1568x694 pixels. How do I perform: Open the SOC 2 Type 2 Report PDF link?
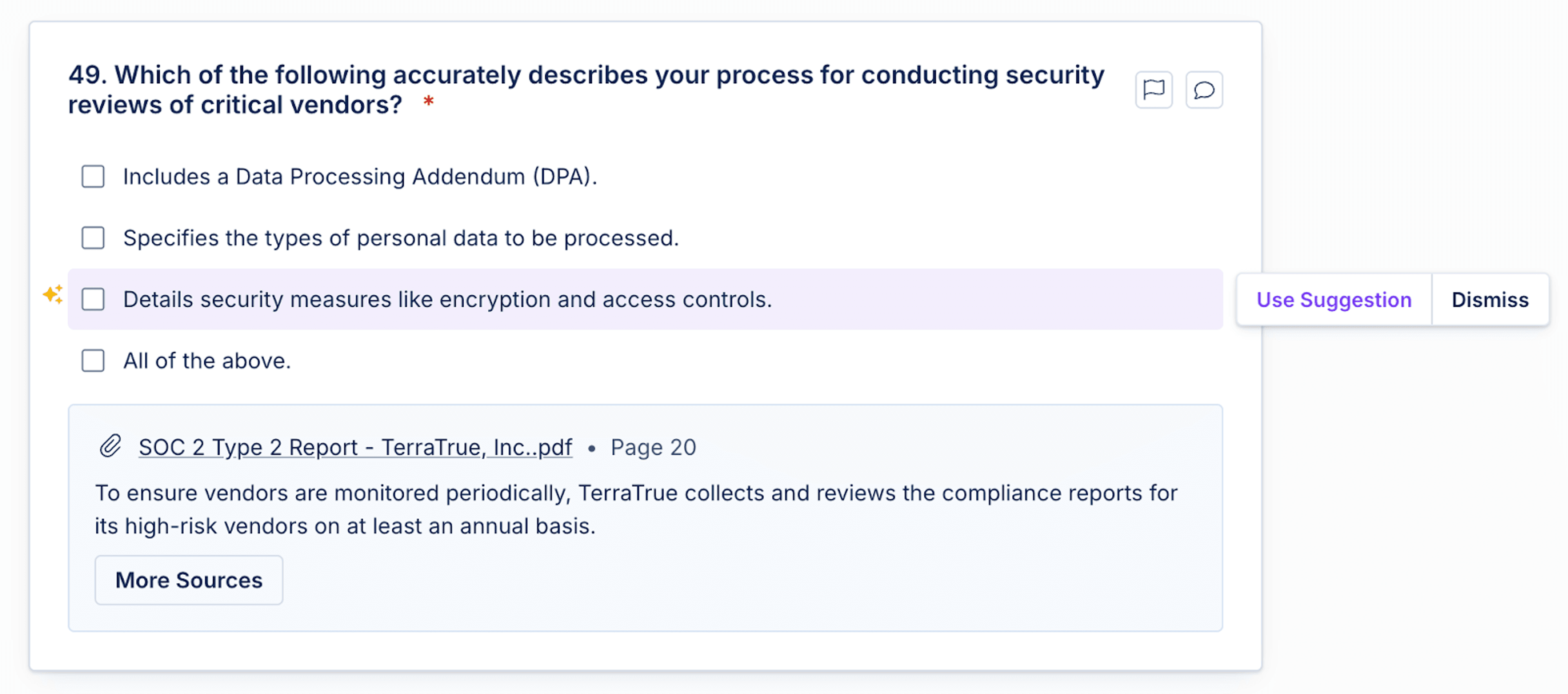tap(356, 447)
